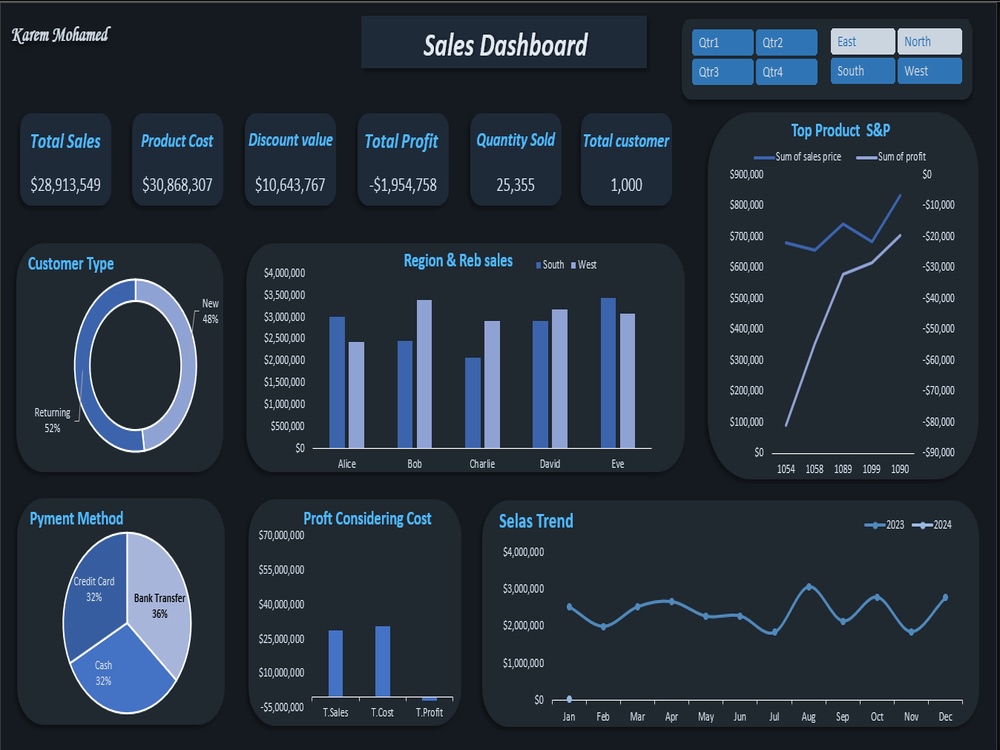
Task: Click the West legend entry
Action: (x=584, y=265)
